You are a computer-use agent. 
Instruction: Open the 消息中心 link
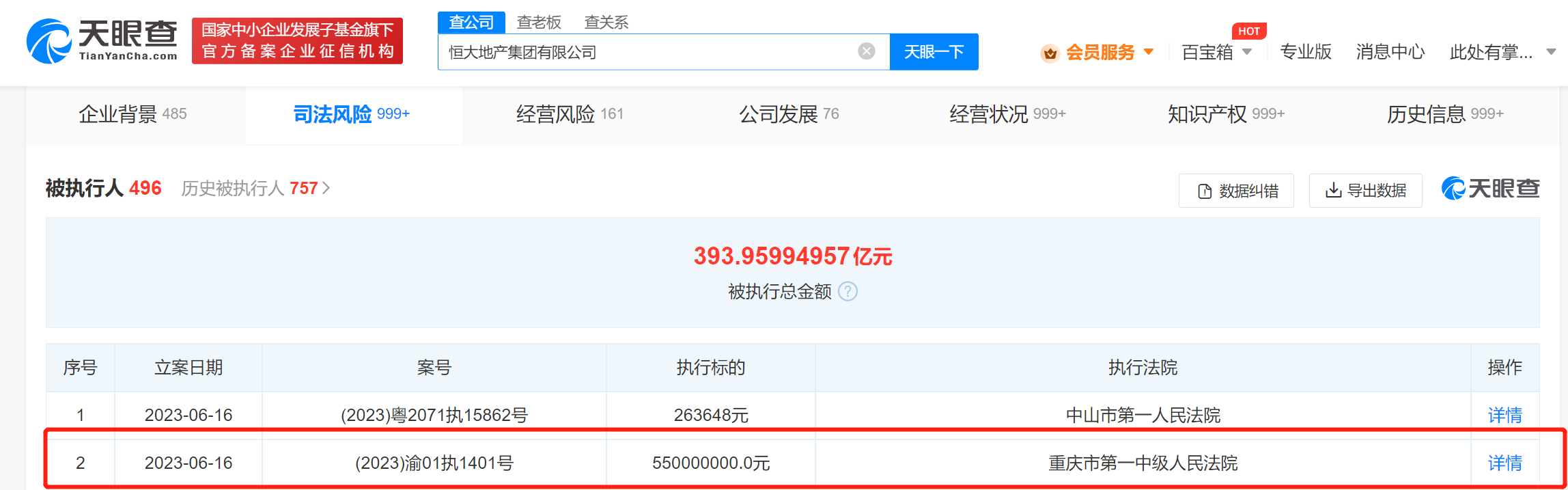(1390, 52)
